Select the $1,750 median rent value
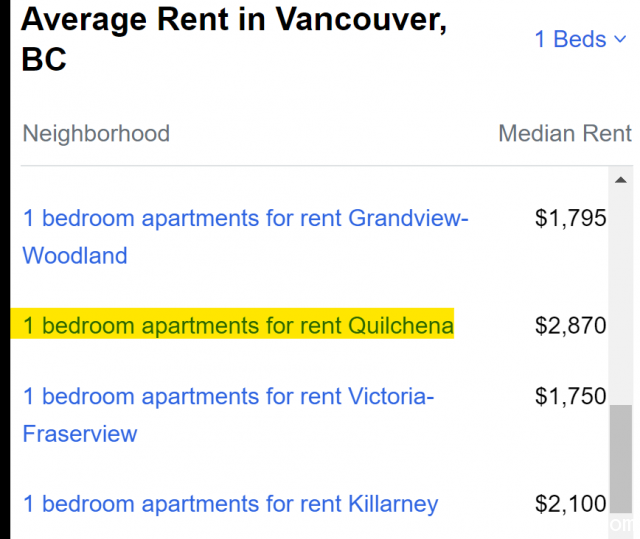 (x=571, y=396)
